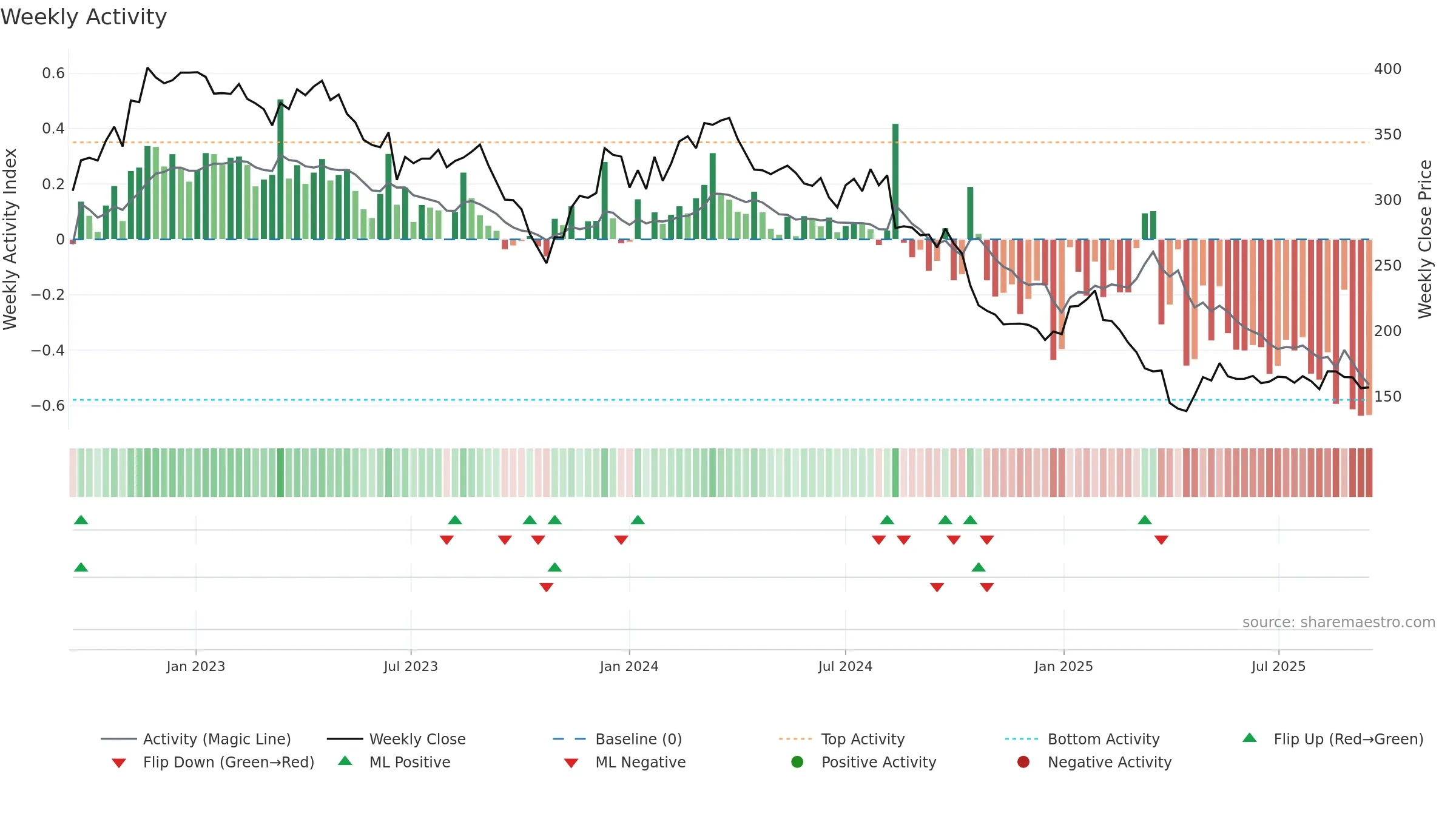Click the pale pink heatmap cell at far left
This screenshot has width=1456, height=819.
(73, 473)
